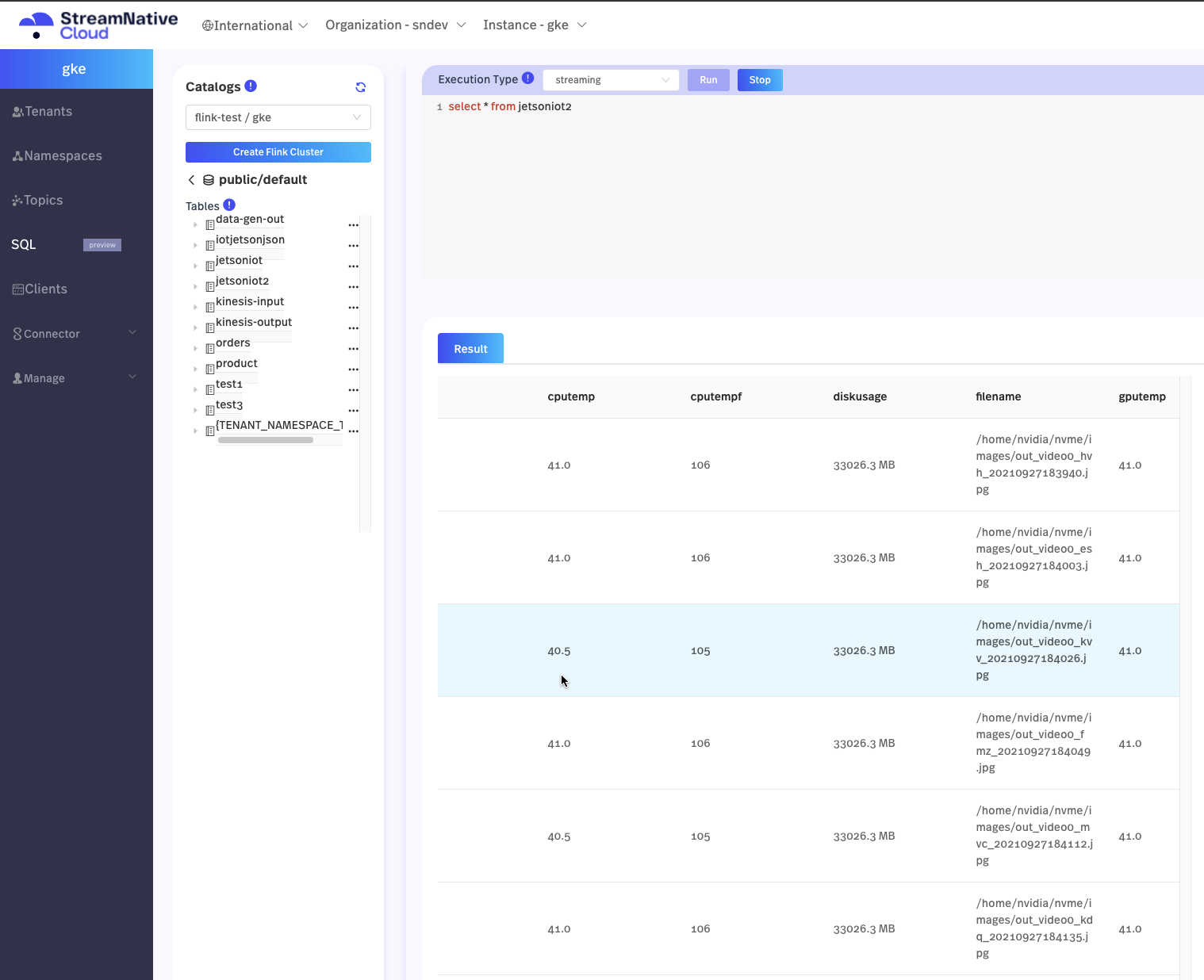Open the flink-test / gke catalog dropdown
Screen dimensions: 1204x980
278,117
